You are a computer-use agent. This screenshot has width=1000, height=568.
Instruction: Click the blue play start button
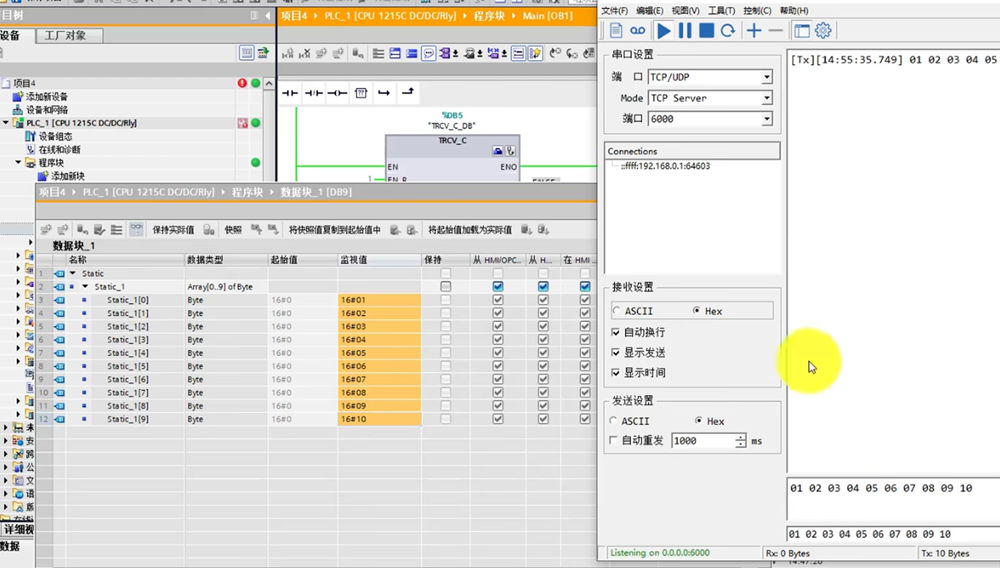pyautogui.click(x=664, y=31)
